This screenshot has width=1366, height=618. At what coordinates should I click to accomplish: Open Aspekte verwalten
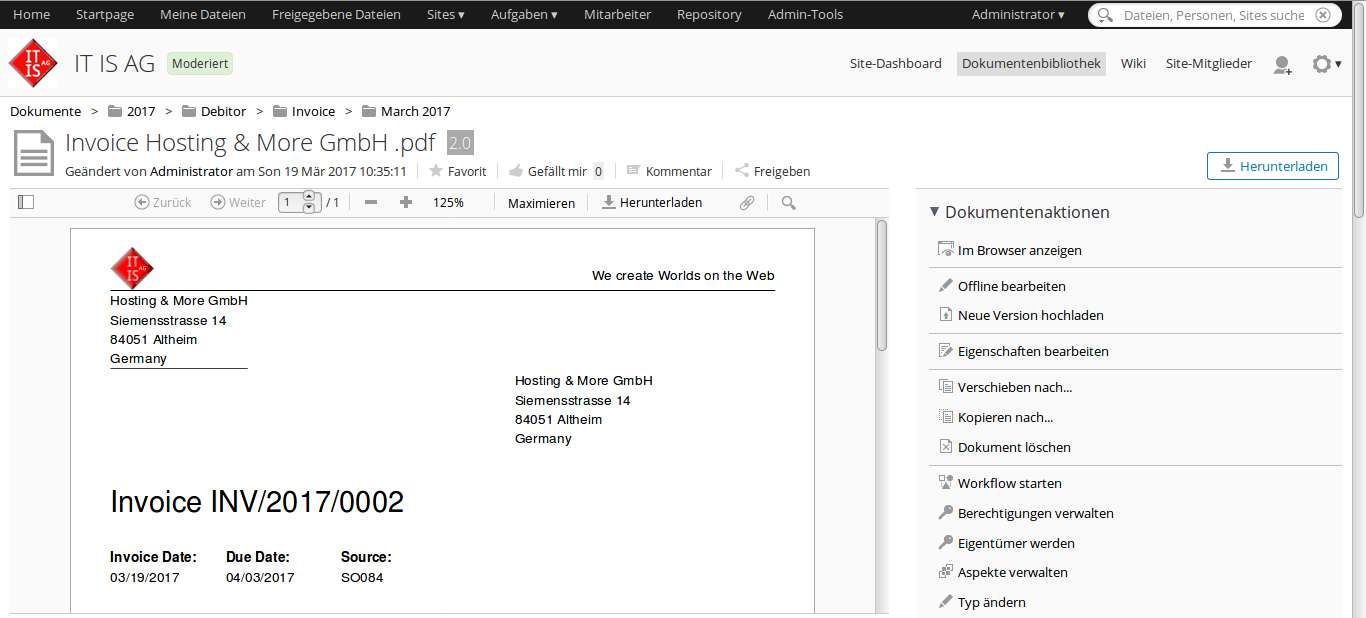coord(1012,572)
